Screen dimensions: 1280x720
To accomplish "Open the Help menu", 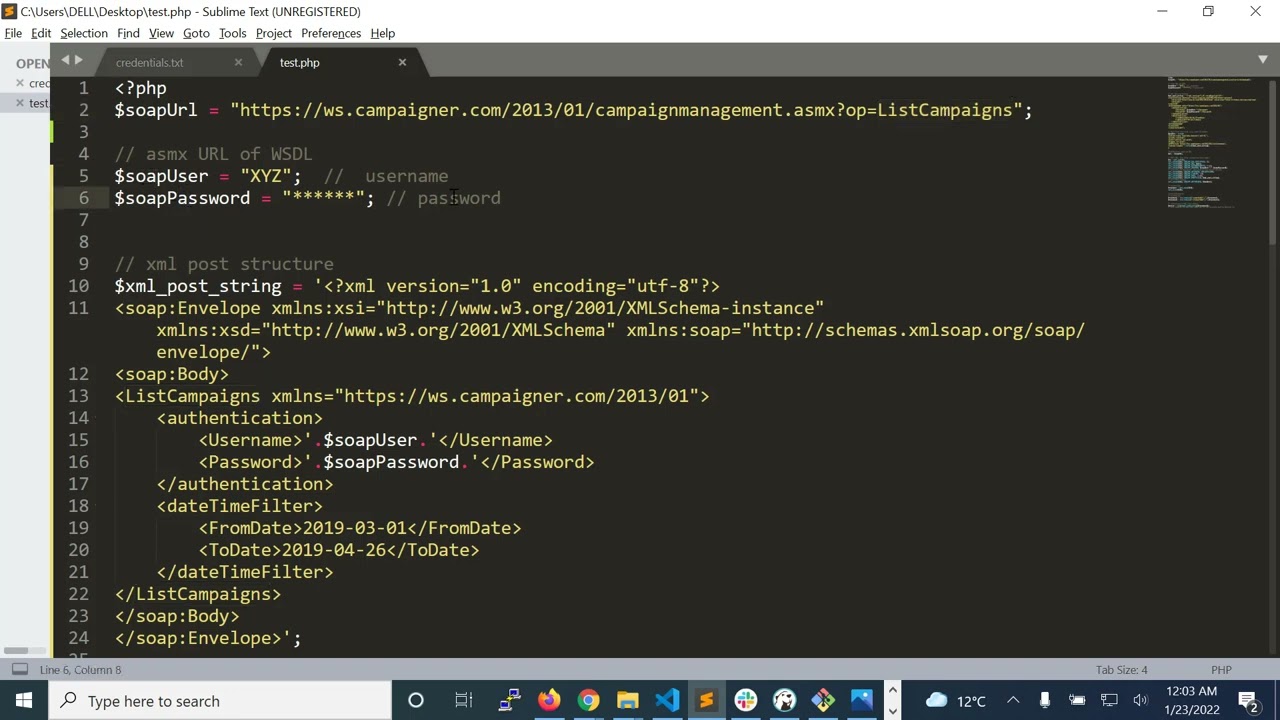I will 382,33.
